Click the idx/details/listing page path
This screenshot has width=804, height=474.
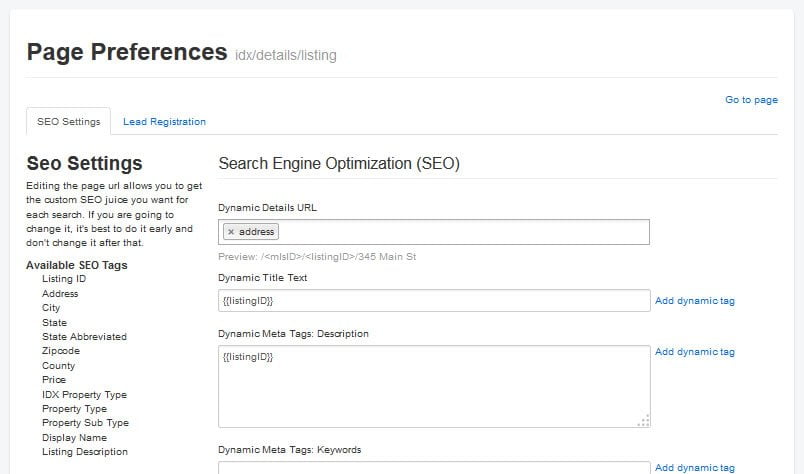(286, 55)
